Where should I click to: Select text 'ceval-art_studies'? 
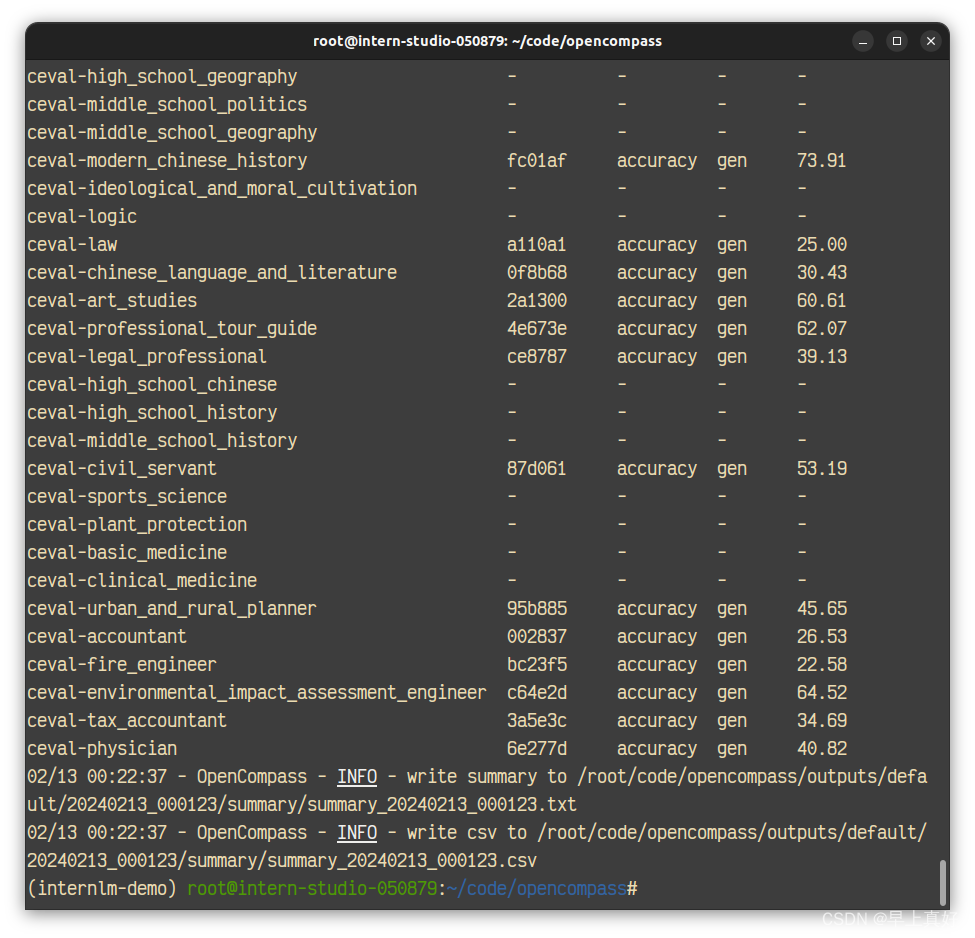click(112, 300)
